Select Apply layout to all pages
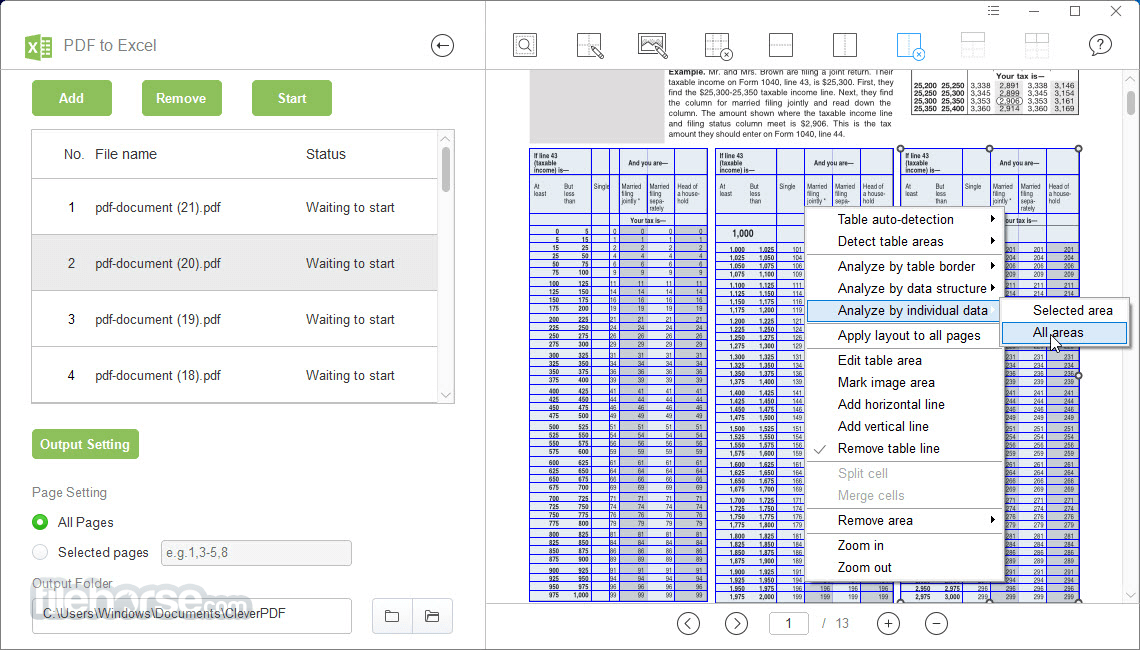 [x=904, y=336]
